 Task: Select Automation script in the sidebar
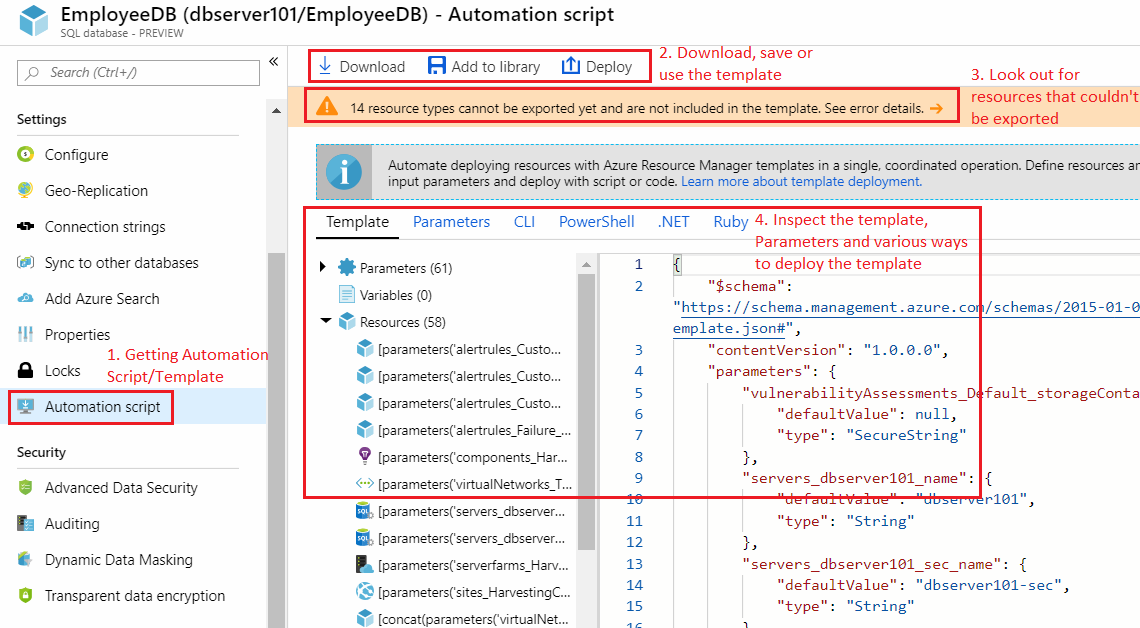[103, 407]
